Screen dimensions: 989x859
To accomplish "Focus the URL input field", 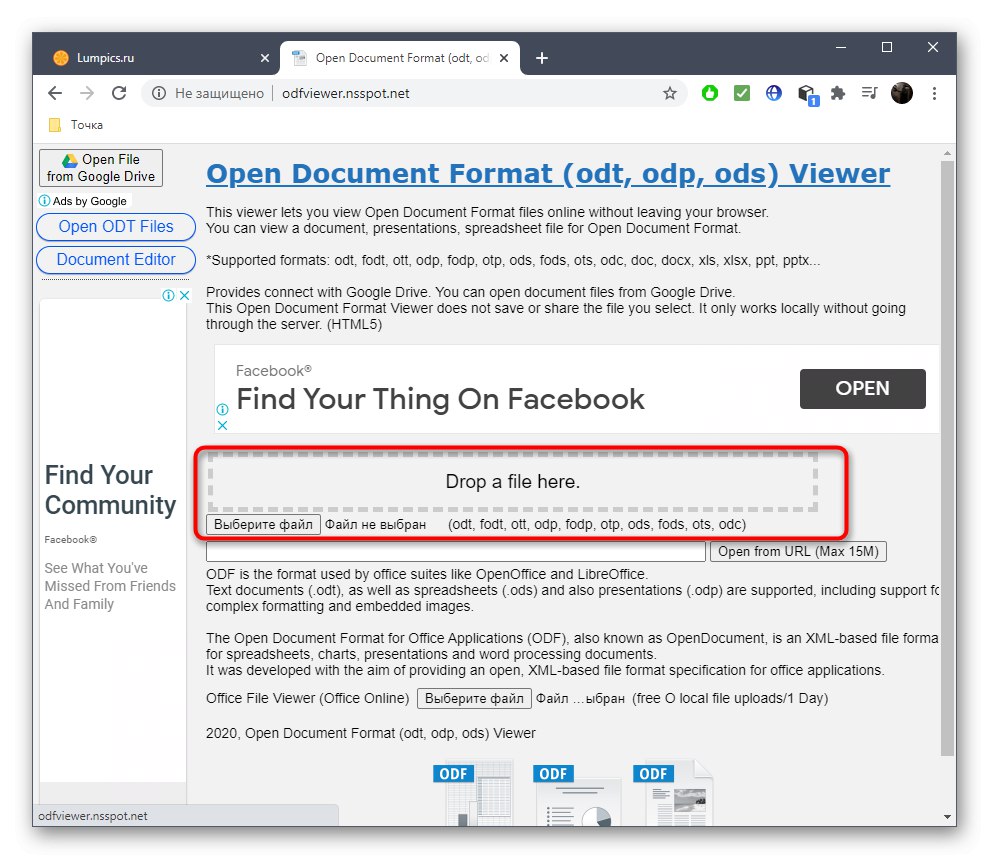I will pyautogui.click(x=455, y=551).
